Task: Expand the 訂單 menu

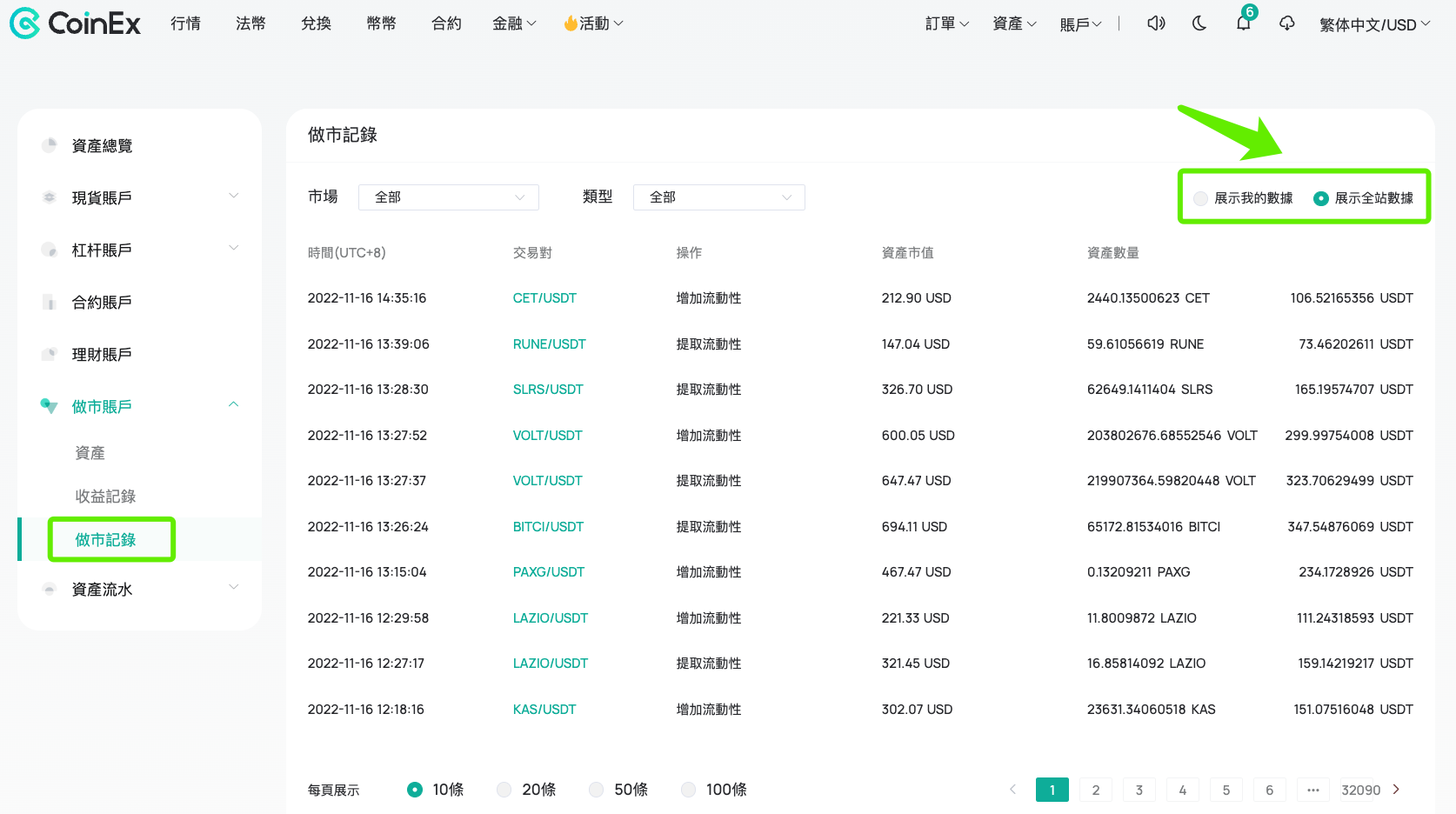Action: pos(947,23)
